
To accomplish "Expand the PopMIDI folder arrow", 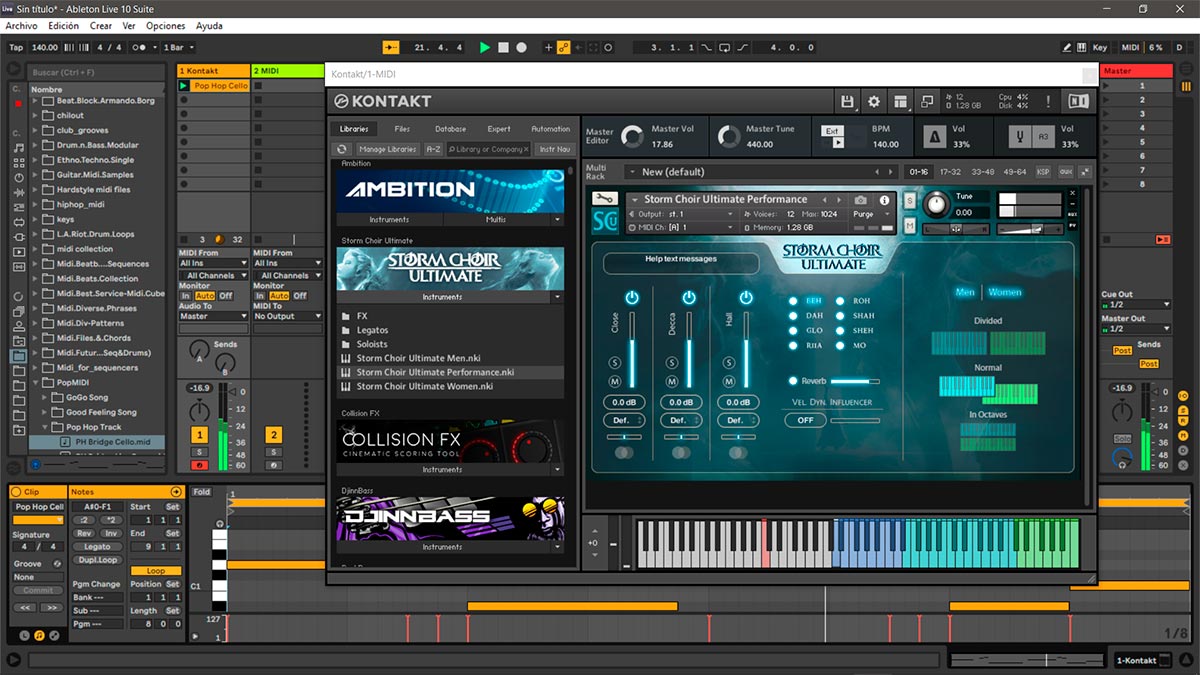I will (36, 383).
